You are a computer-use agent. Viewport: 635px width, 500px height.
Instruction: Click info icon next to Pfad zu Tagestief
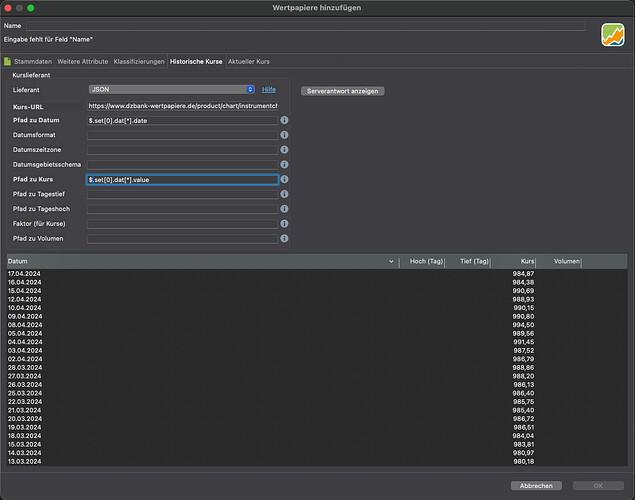click(x=284, y=194)
